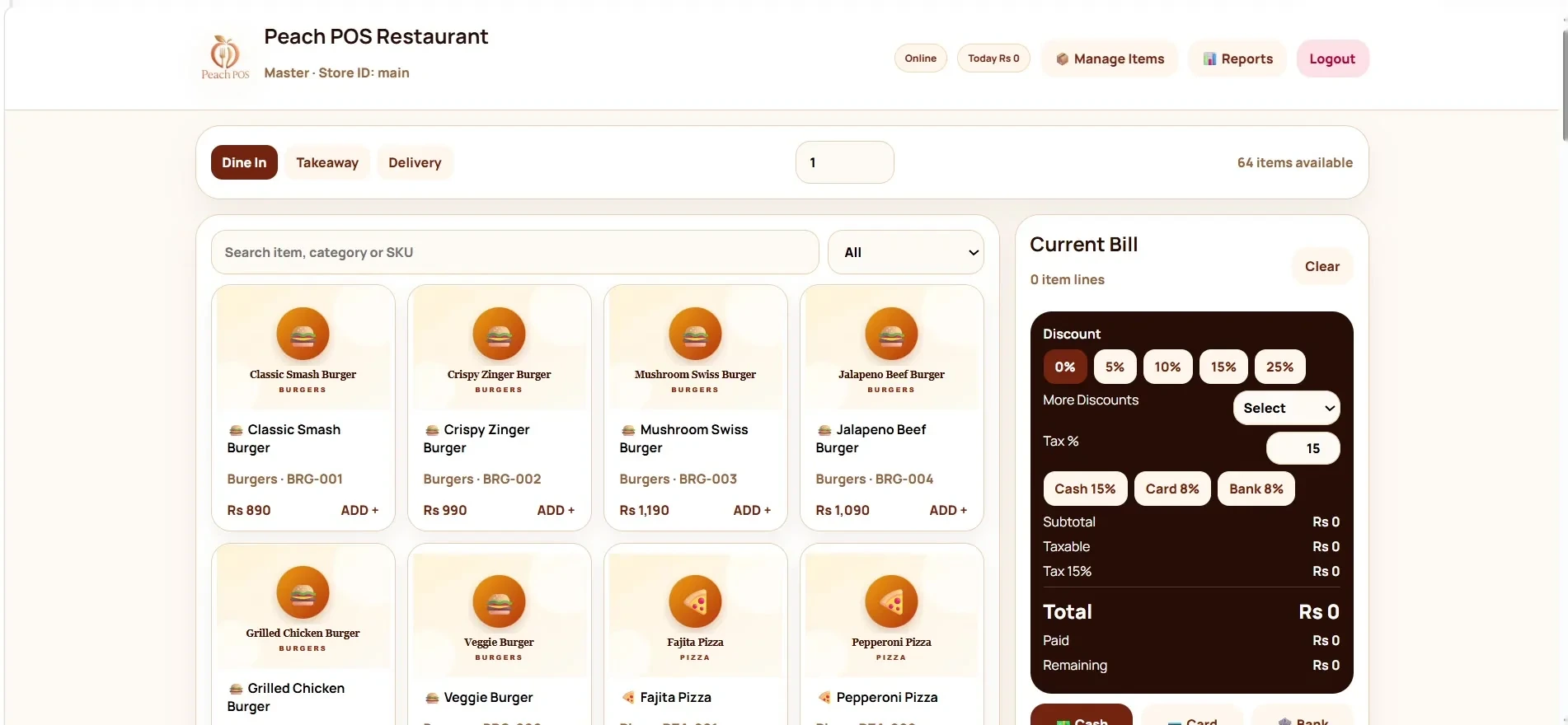Apply the 15% discount
This screenshot has height=725, width=1568.
pyautogui.click(x=1223, y=367)
